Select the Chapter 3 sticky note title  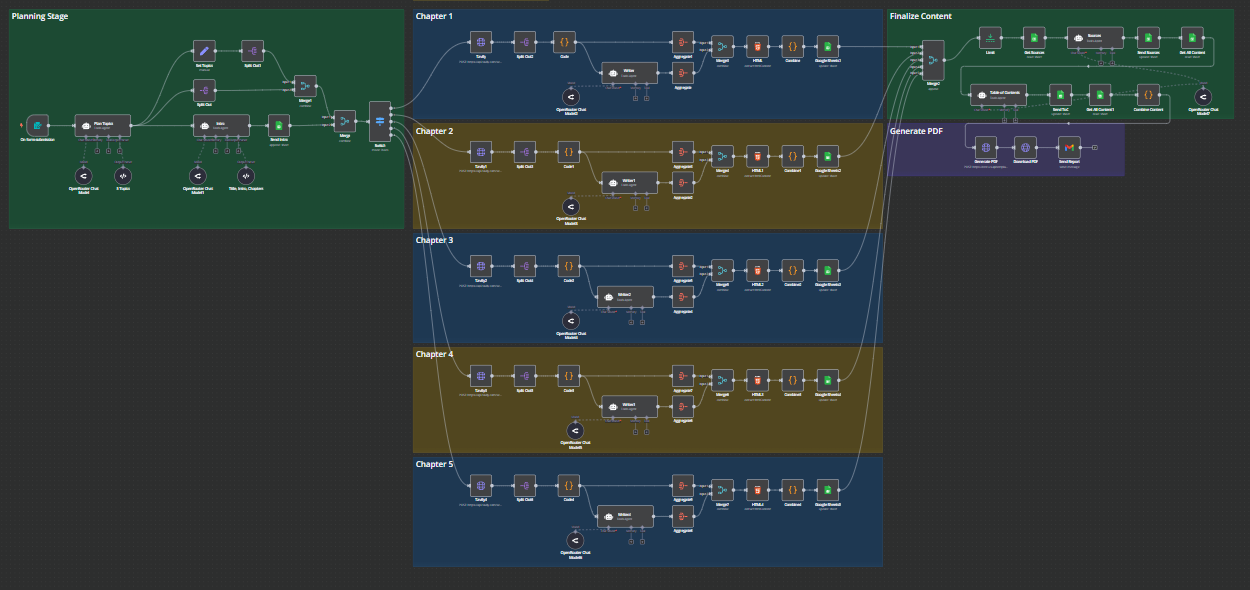(434, 240)
